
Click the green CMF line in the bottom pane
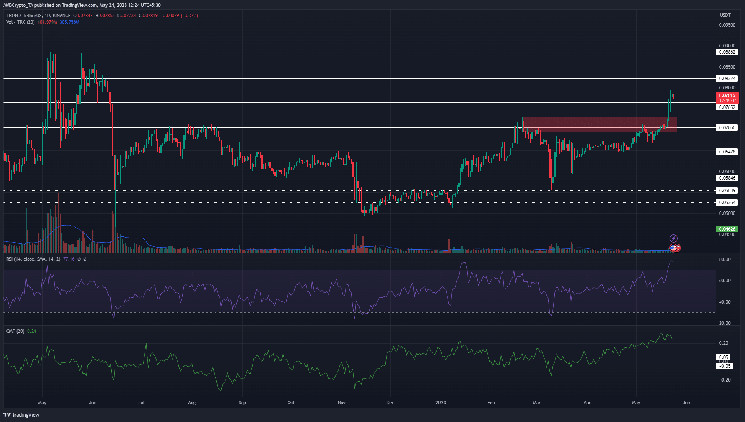point(400,350)
